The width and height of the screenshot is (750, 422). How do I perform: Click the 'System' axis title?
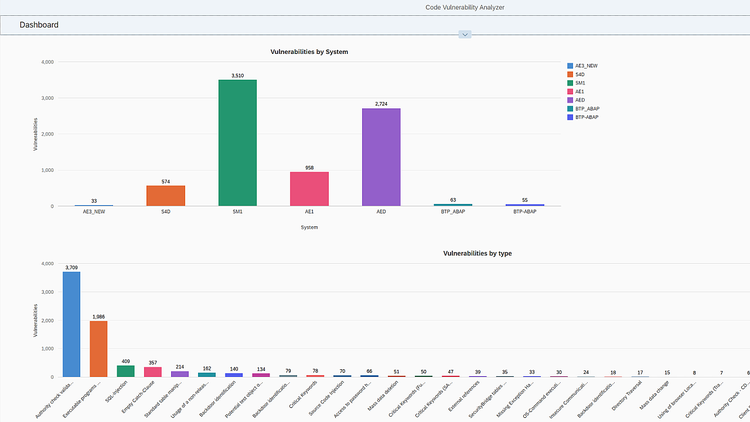coord(309,227)
